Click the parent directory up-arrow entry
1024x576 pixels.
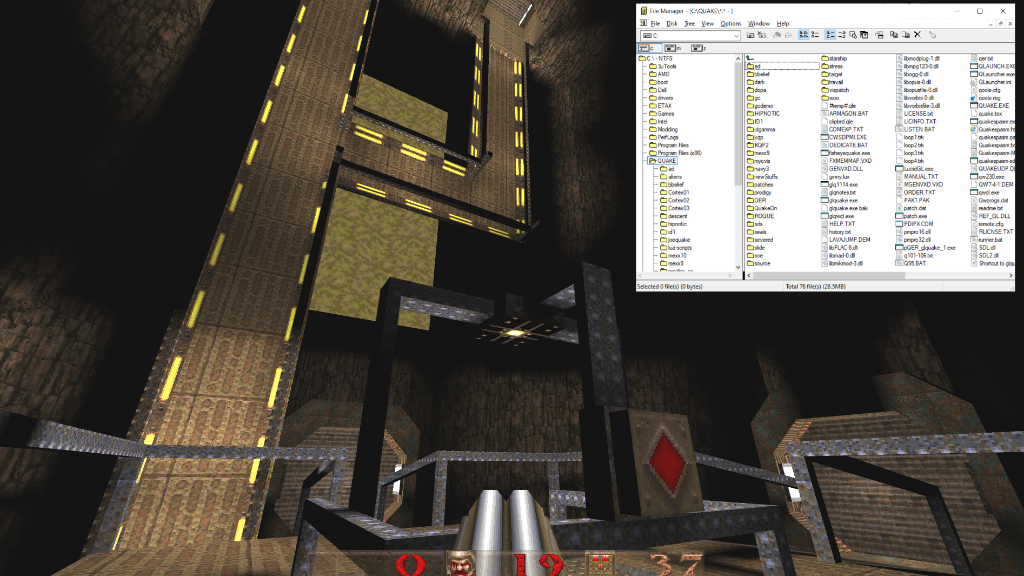(x=750, y=58)
